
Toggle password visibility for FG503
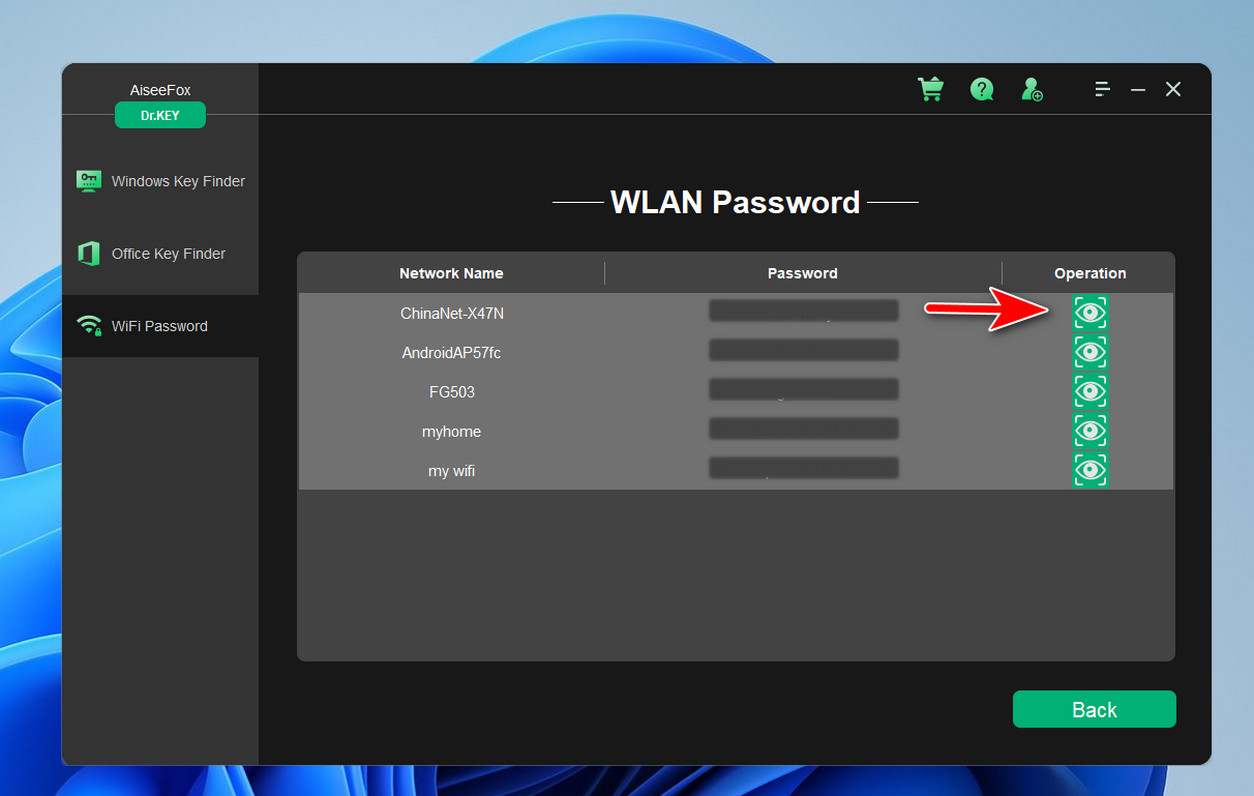pyautogui.click(x=1090, y=392)
